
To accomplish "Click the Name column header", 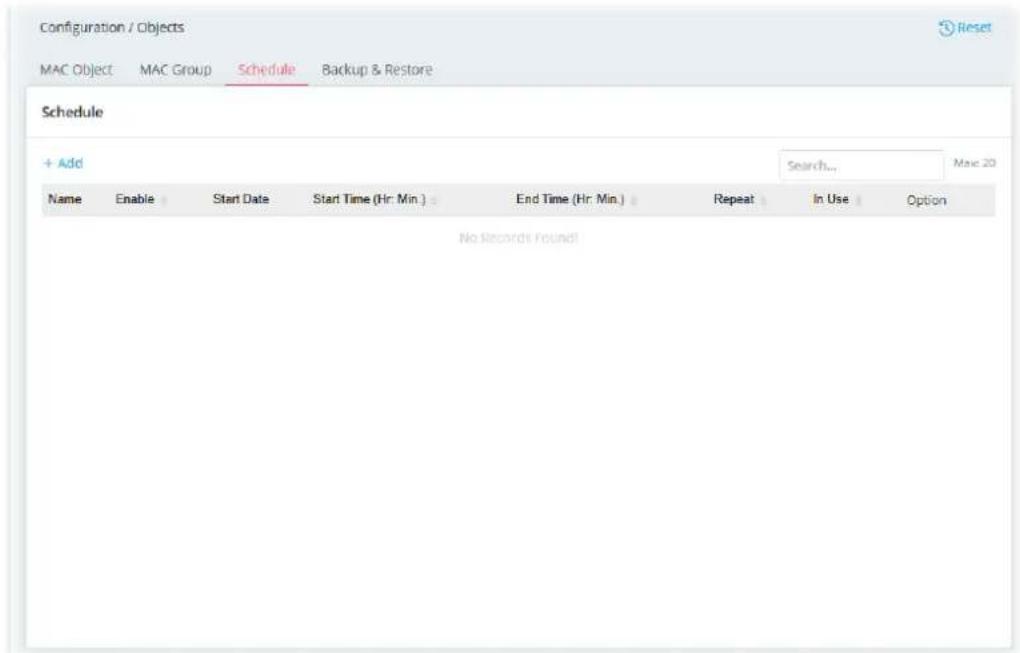I will tap(65, 199).
